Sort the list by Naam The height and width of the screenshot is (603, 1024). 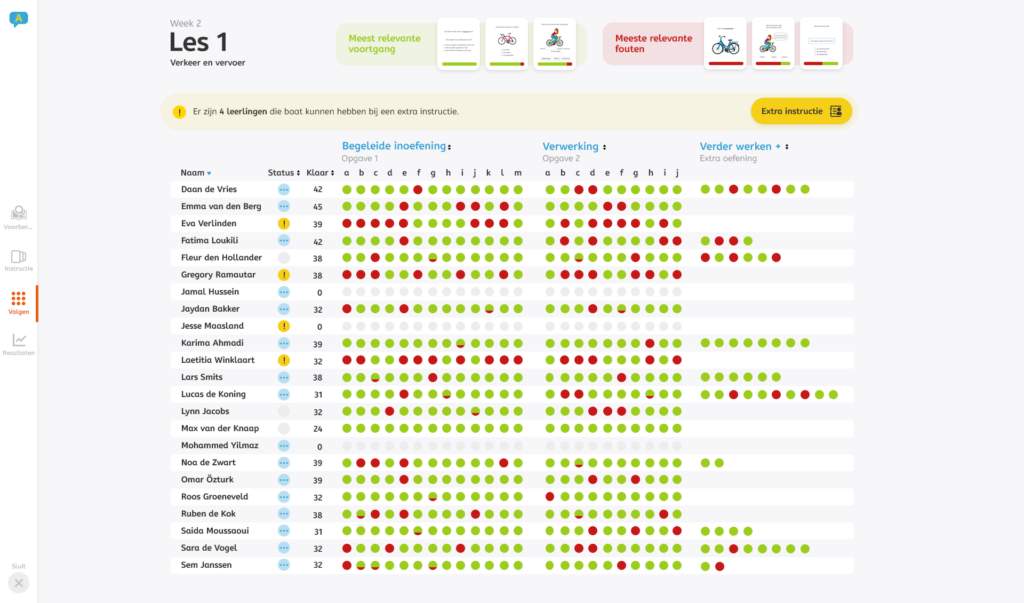195,173
